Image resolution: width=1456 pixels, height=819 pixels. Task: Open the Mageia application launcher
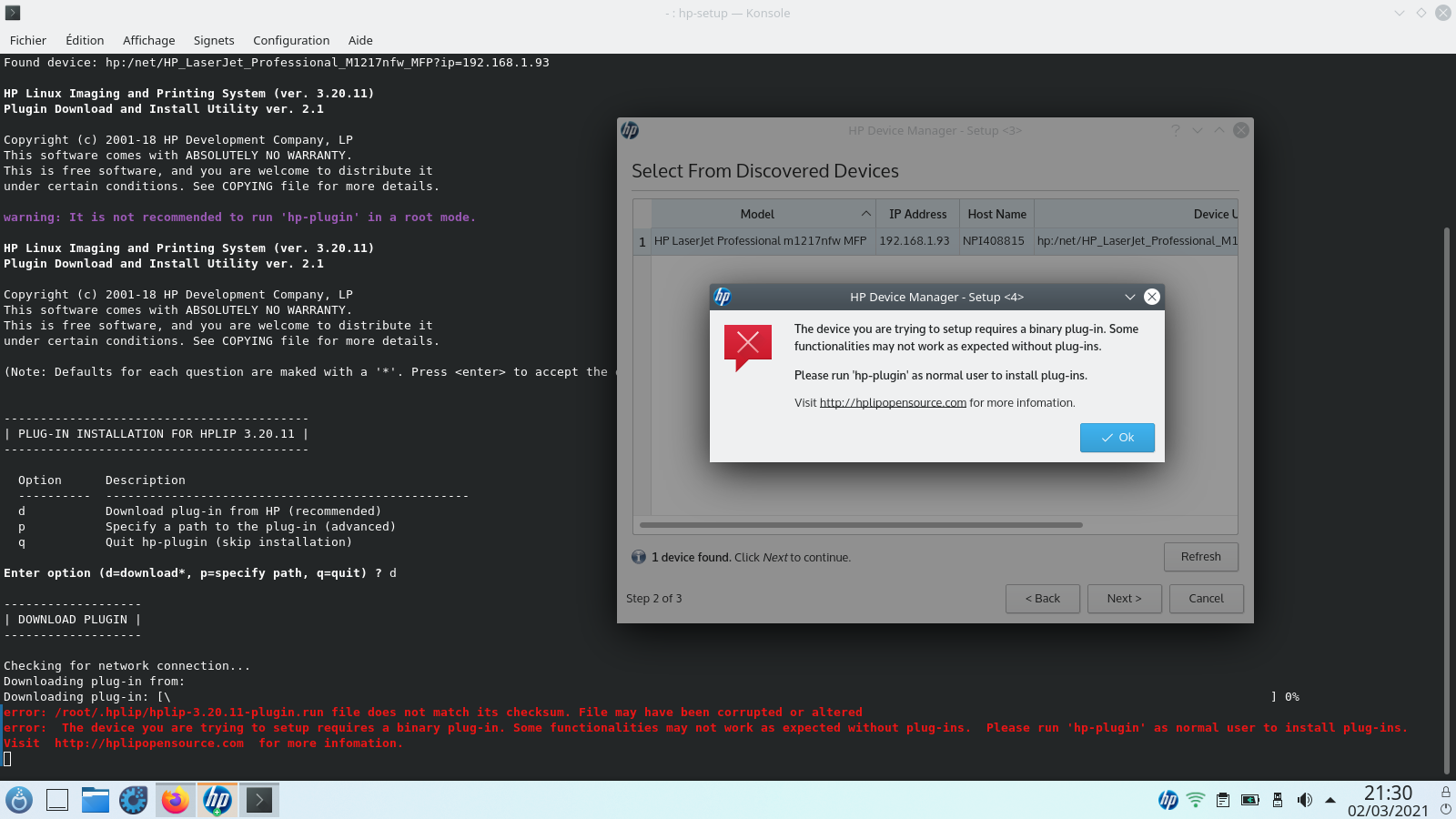[19, 800]
